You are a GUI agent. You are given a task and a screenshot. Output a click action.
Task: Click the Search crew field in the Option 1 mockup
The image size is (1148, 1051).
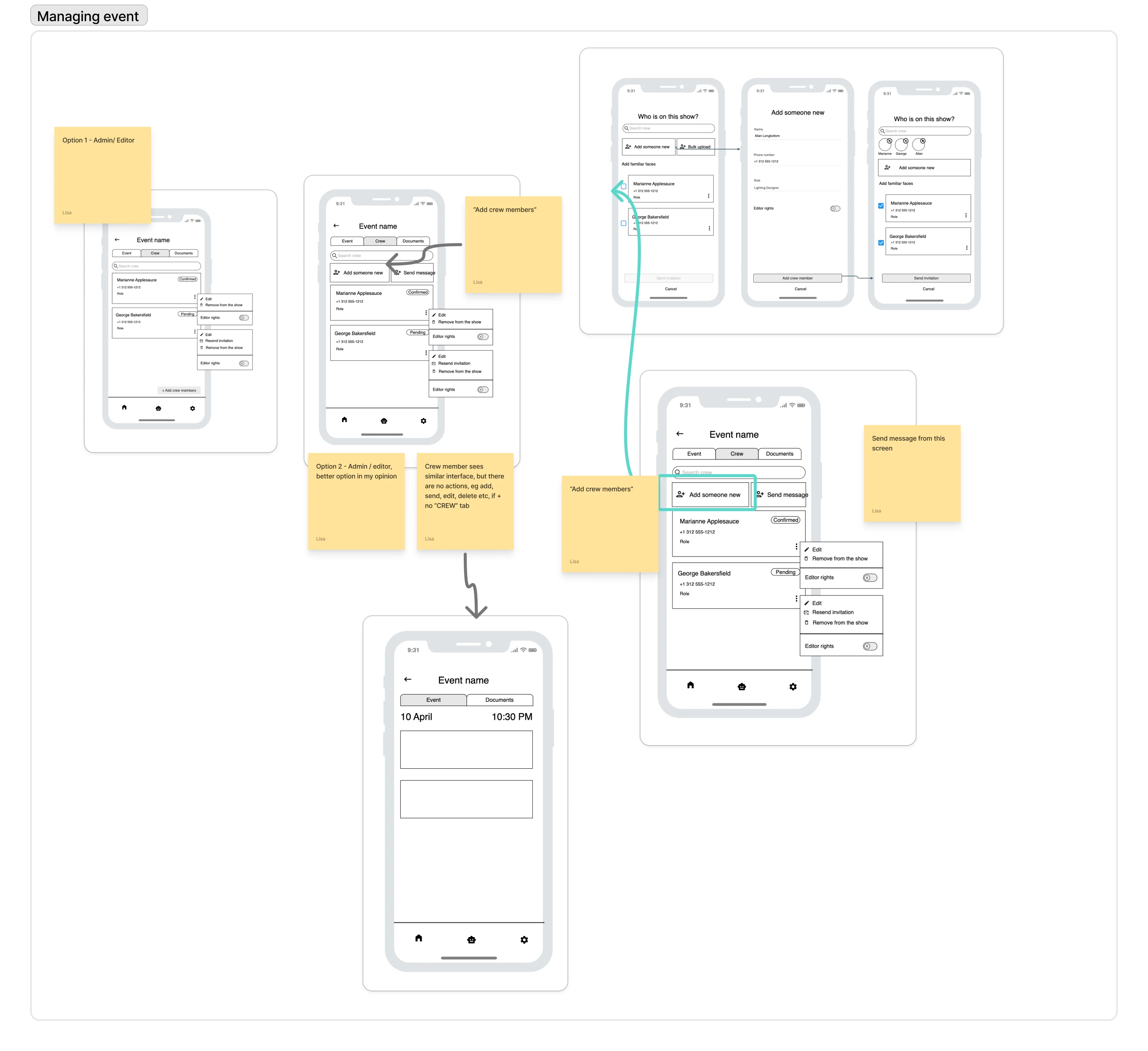click(x=157, y=266)
